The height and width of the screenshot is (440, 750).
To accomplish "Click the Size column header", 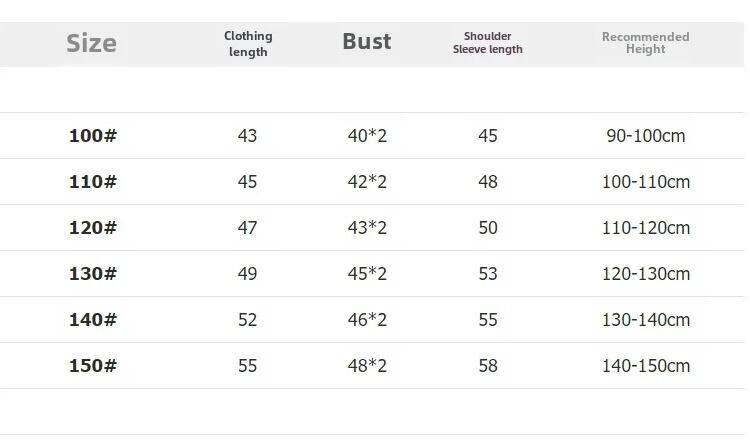I will (91, 43).
